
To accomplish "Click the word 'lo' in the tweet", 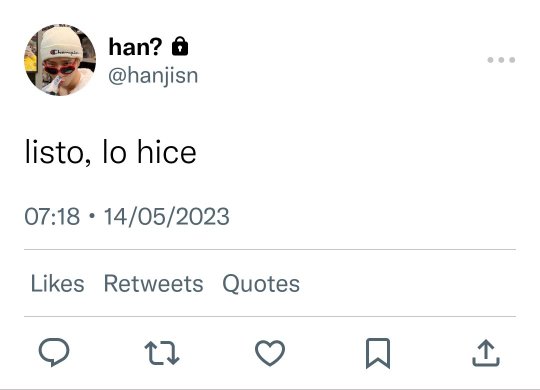I will 114,151.
